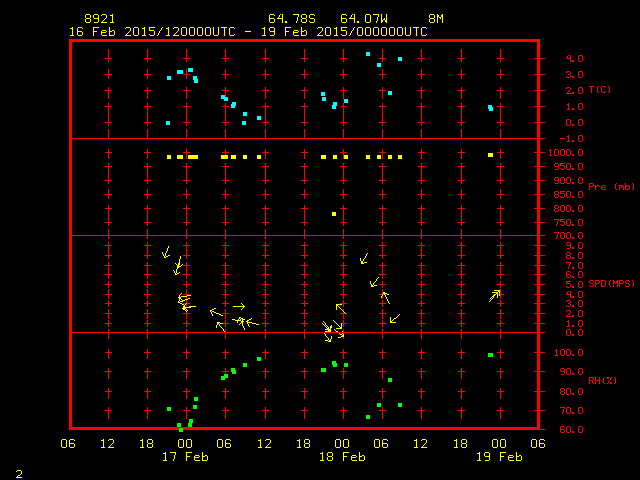Click the 17 Feb date label
Viewport: 640px width, 480px height.
[x=185, y=457]
